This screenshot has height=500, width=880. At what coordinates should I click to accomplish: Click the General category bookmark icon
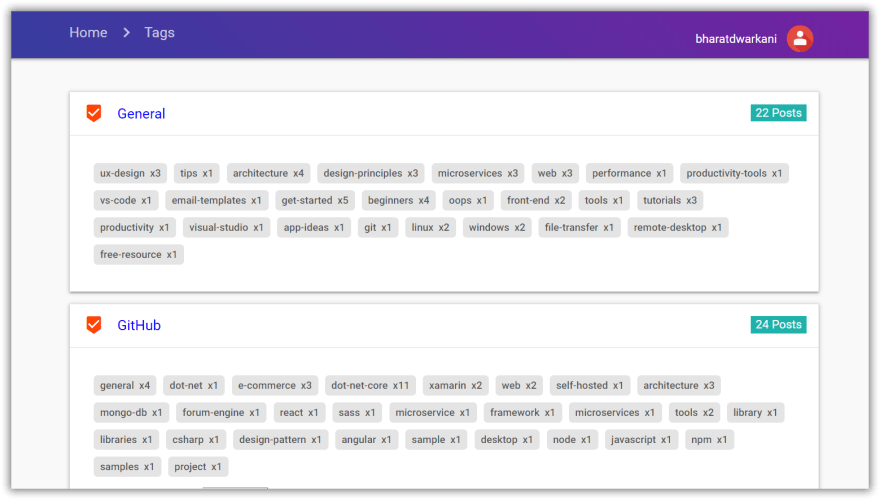(94, 113)
